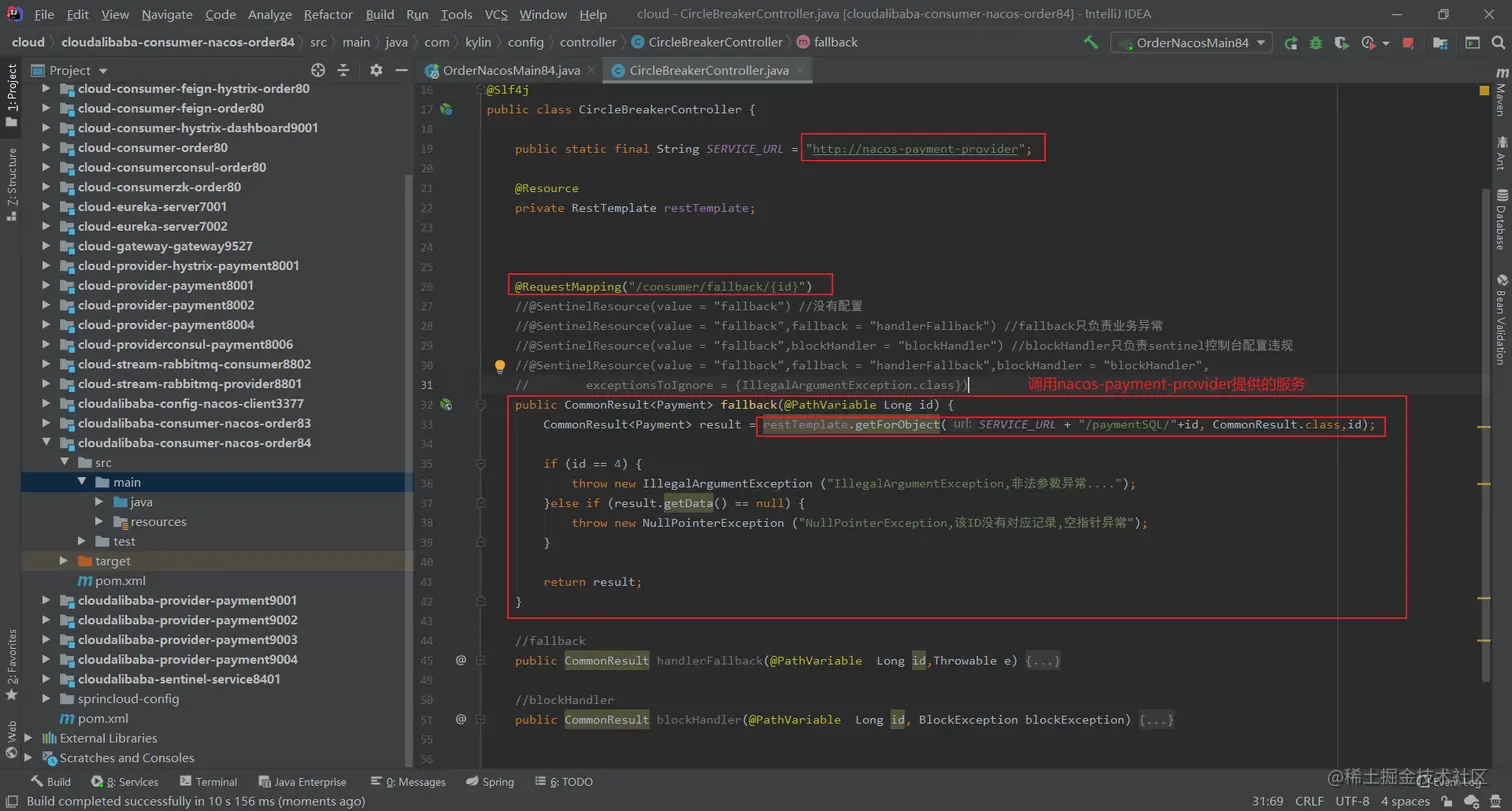This screenshot has height=811, width=1512.
Task: Click the UTF-8 encoding status widget
Action: pyautogui.click(x=1351, y=801)
